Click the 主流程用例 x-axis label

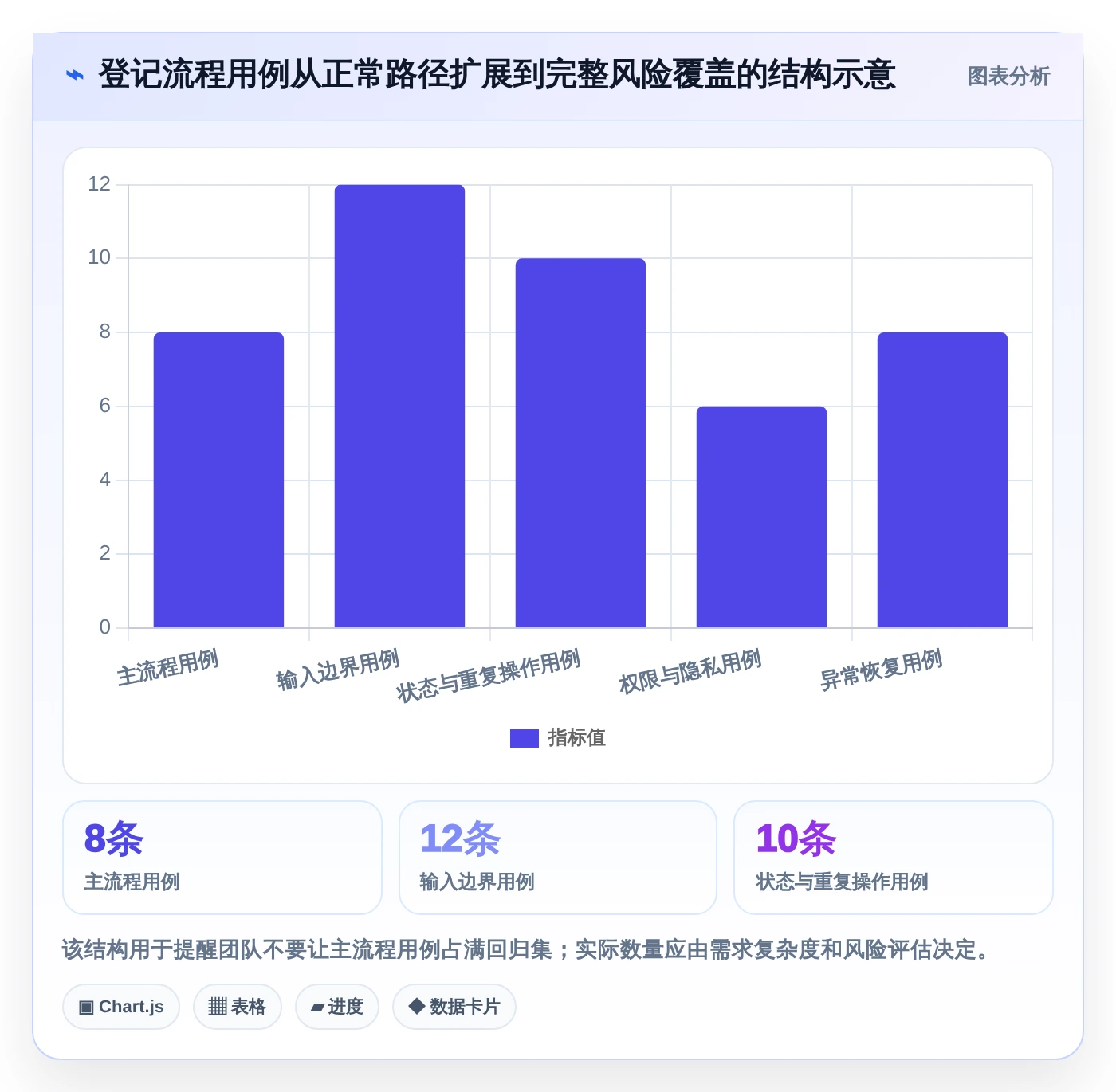[x=168, y=667]
